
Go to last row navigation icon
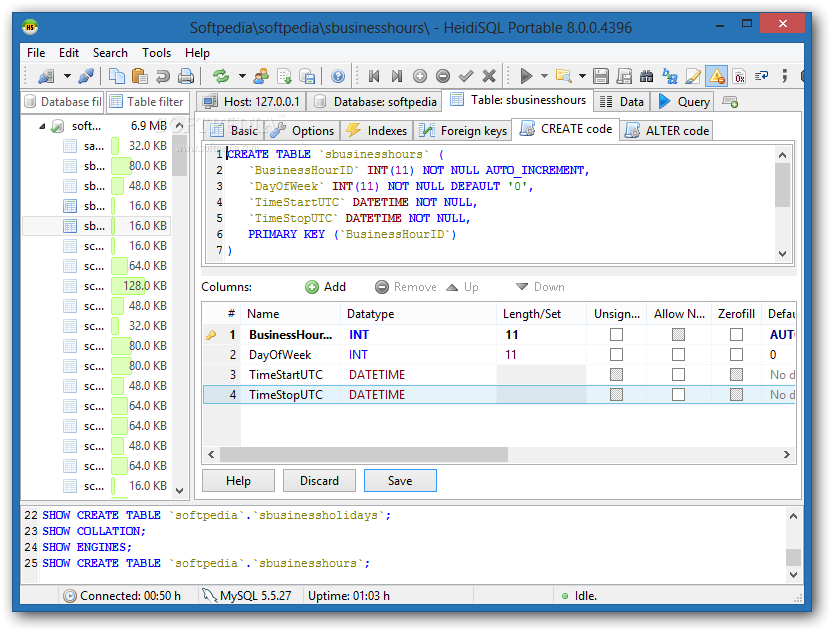(396, 76)
